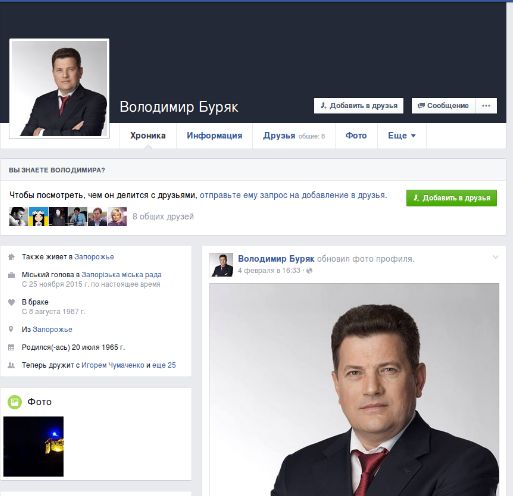Click the post author's small avatar
The image size is (513, 496).
221,265
